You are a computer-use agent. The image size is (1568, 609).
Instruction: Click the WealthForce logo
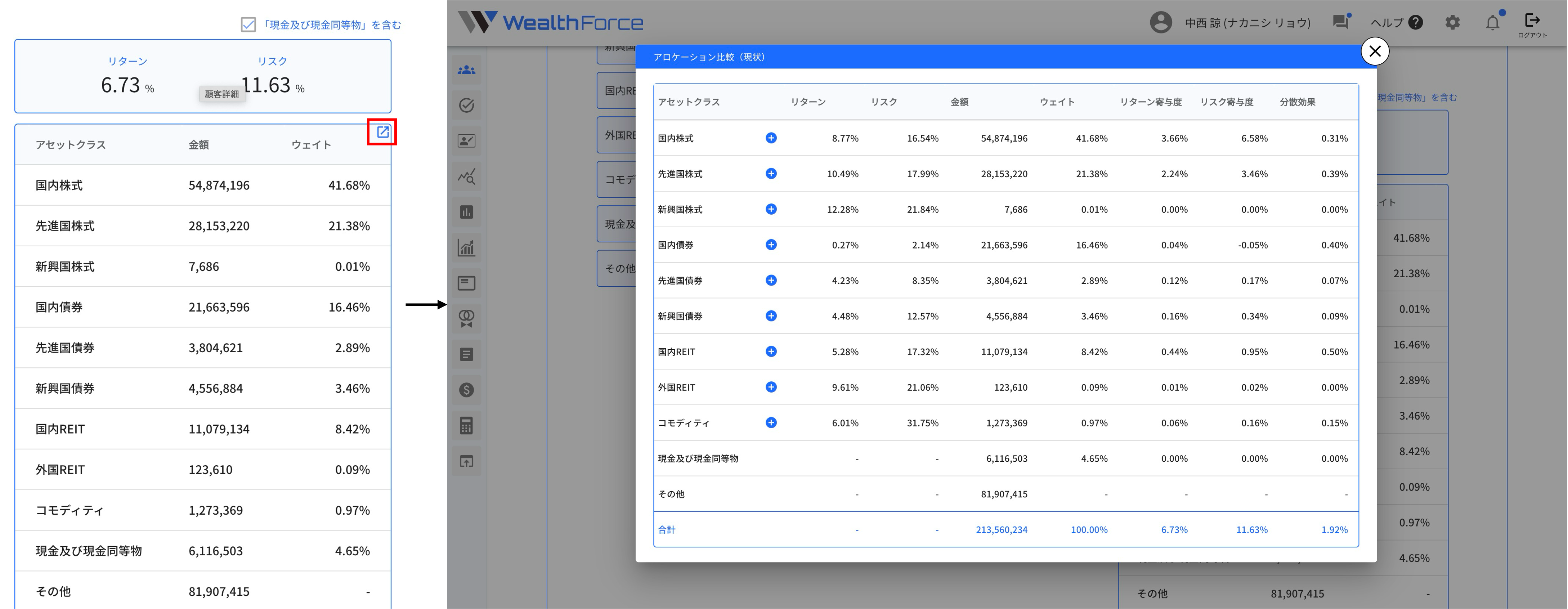[x=550, y=23]
